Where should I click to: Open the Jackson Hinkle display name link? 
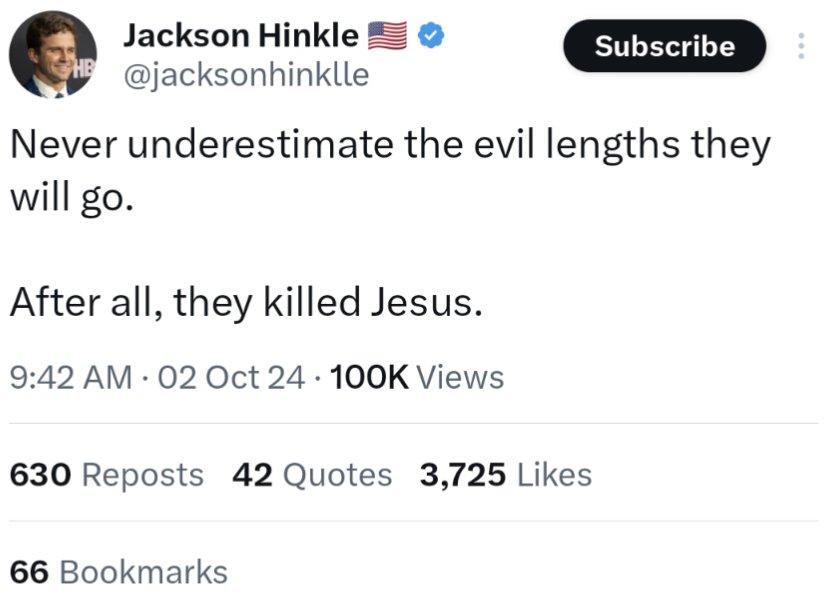(x=241, y=35)
